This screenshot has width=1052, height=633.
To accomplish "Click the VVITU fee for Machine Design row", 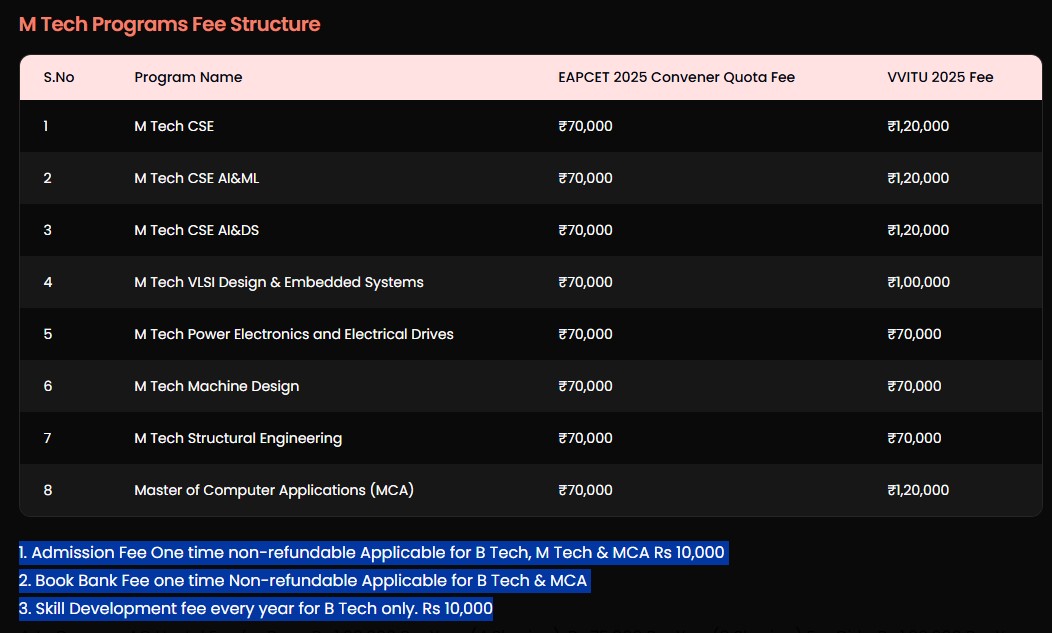I will [x=914, y=386].
